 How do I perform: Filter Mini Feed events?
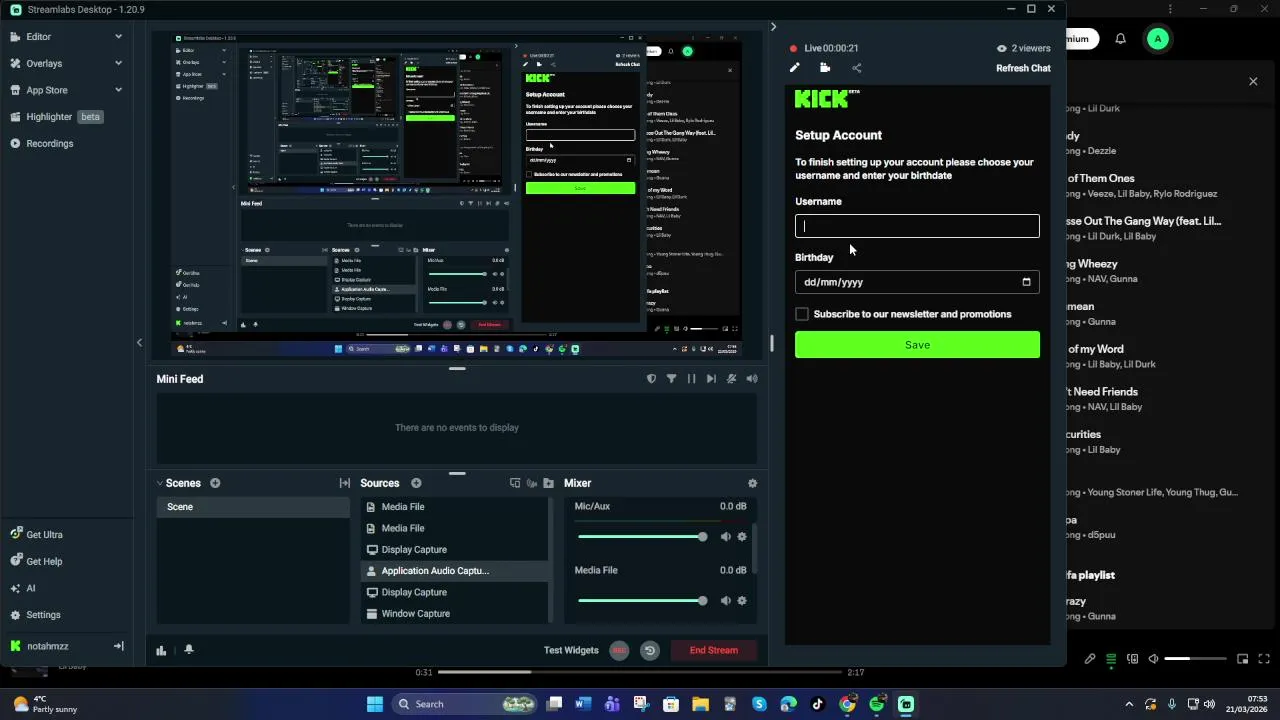tap(671, 379)
